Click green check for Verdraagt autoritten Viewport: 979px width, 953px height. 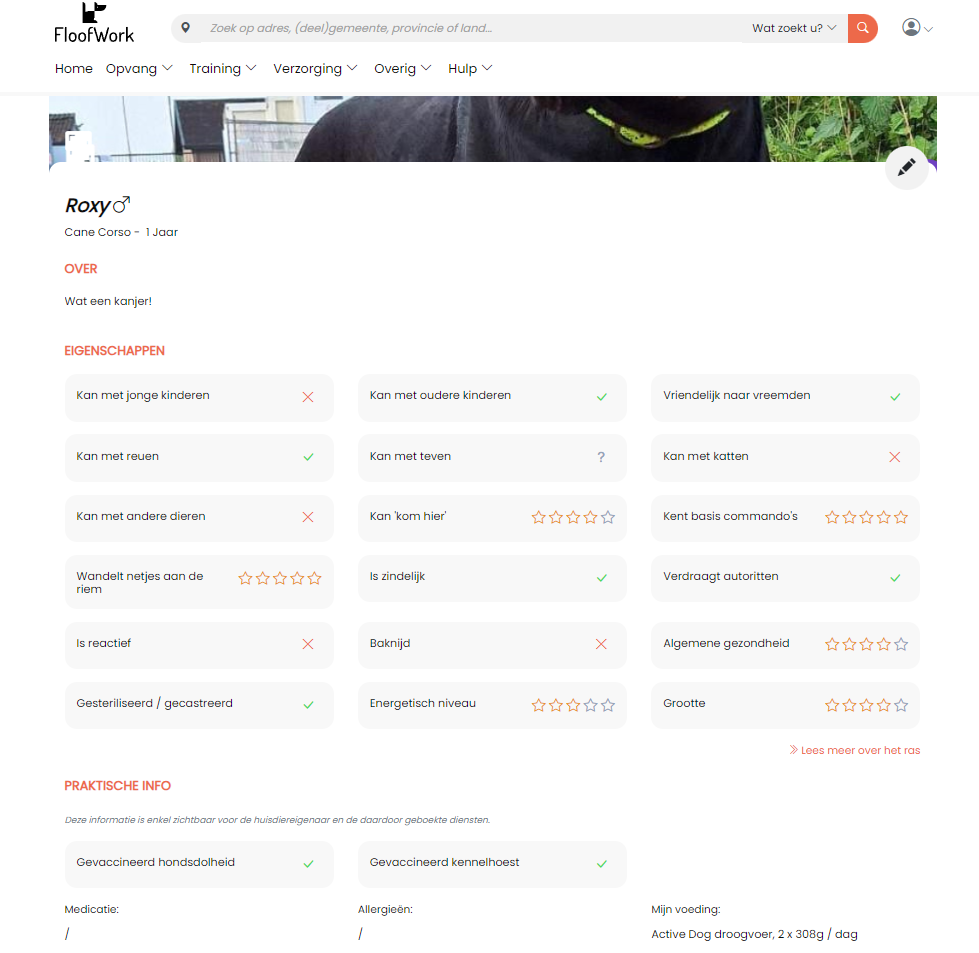tap(895, 578)
